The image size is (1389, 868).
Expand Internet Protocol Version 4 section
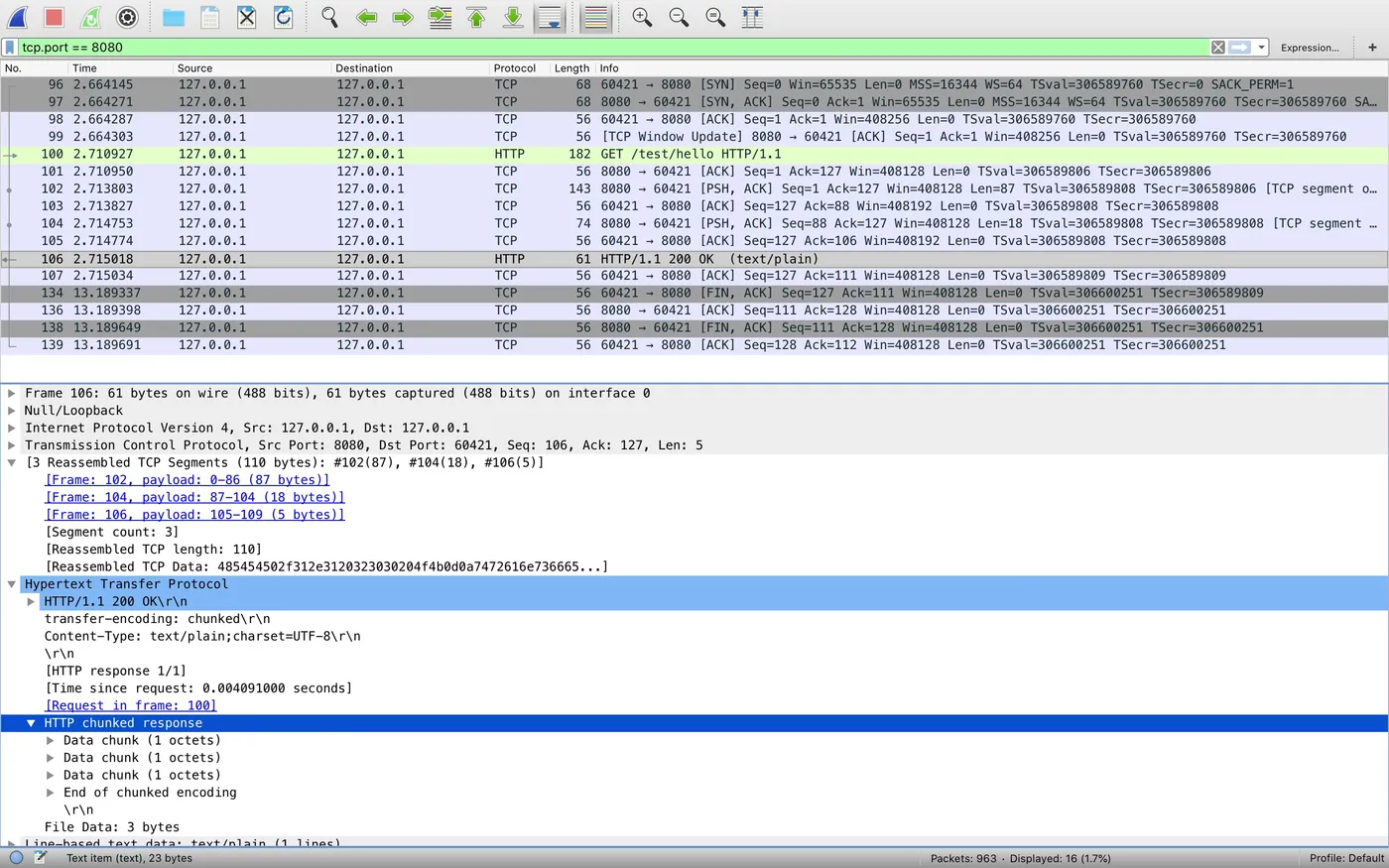[x=12, y=428]
